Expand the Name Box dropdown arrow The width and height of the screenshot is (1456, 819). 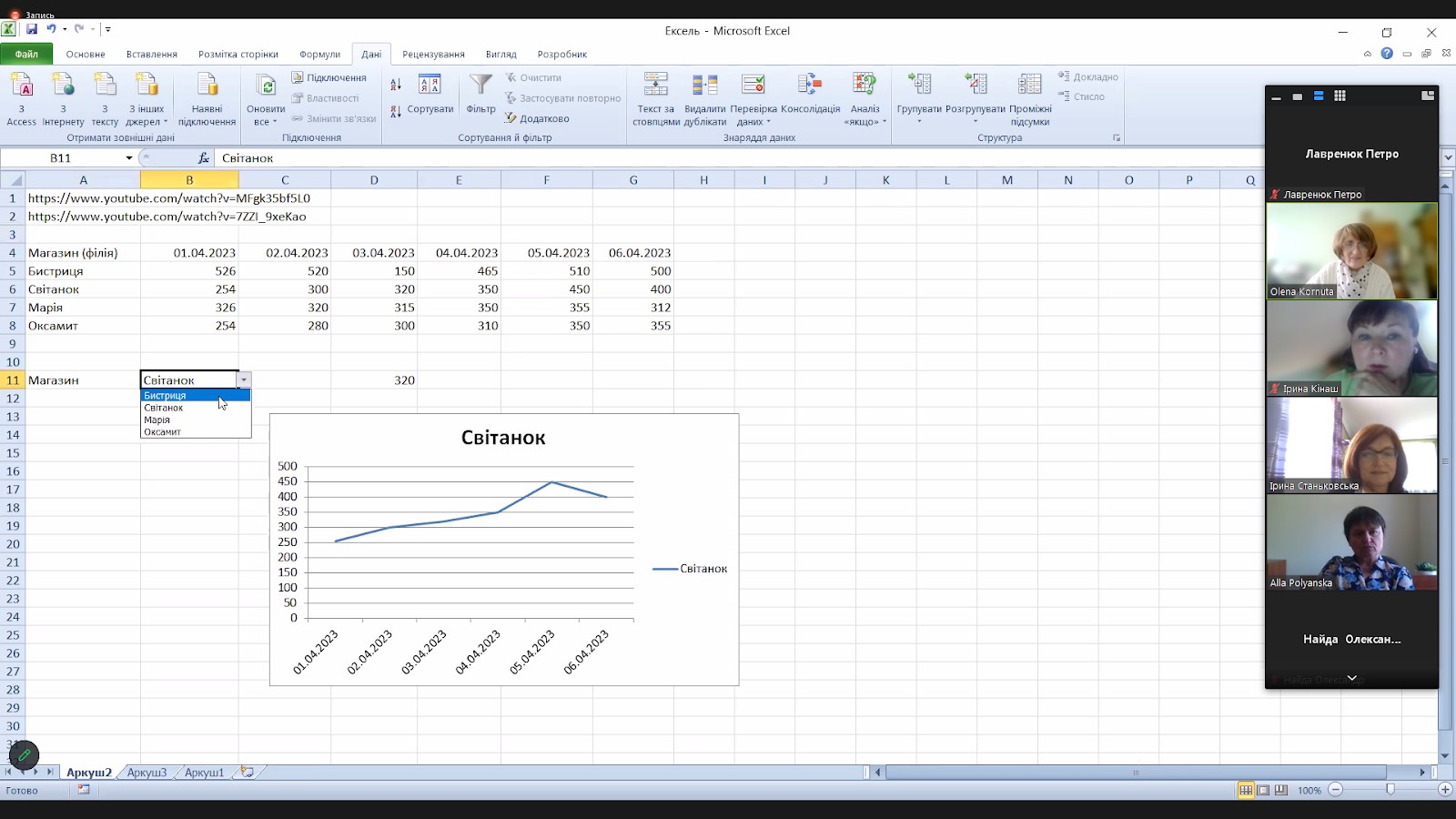(128, 158)
